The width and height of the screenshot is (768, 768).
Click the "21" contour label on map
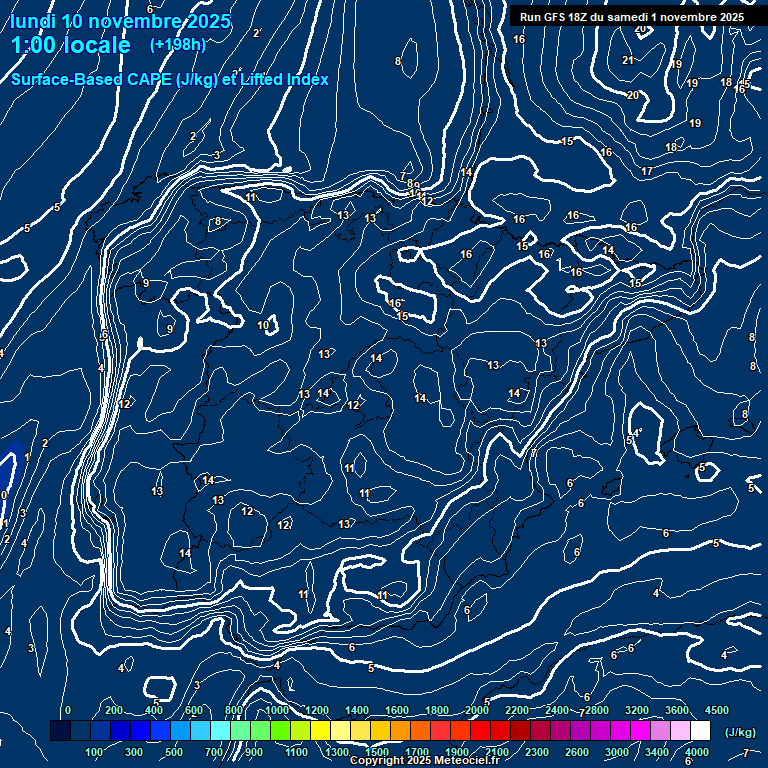[x=628, y=60]
